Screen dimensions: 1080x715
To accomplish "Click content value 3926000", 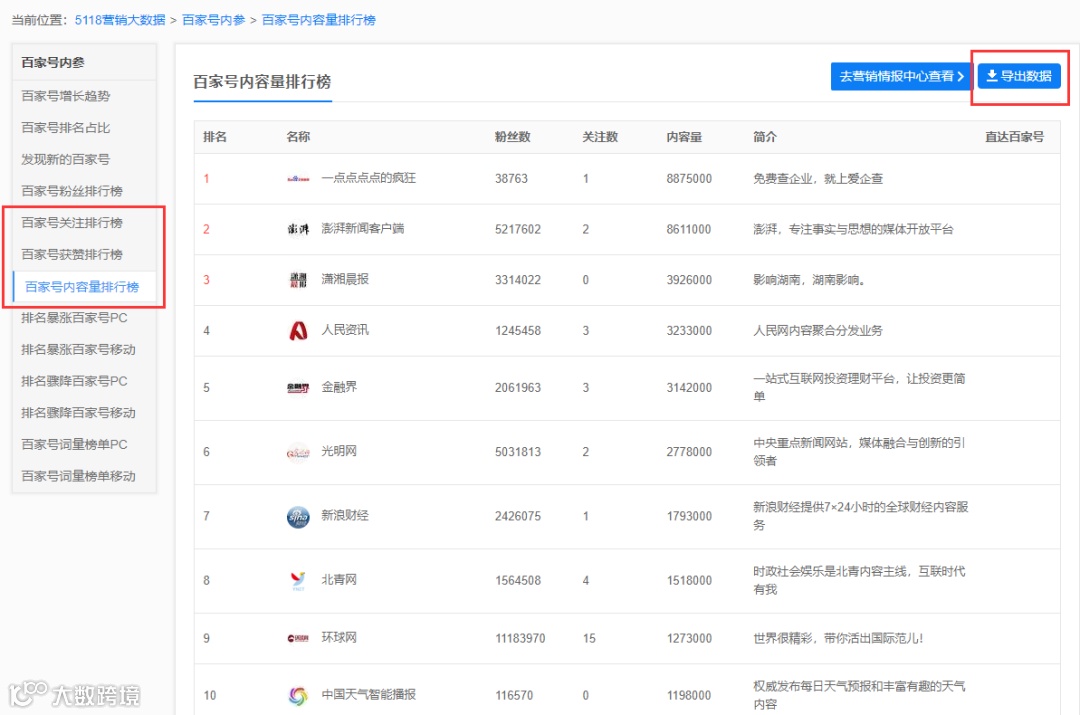I will point(689,280).
